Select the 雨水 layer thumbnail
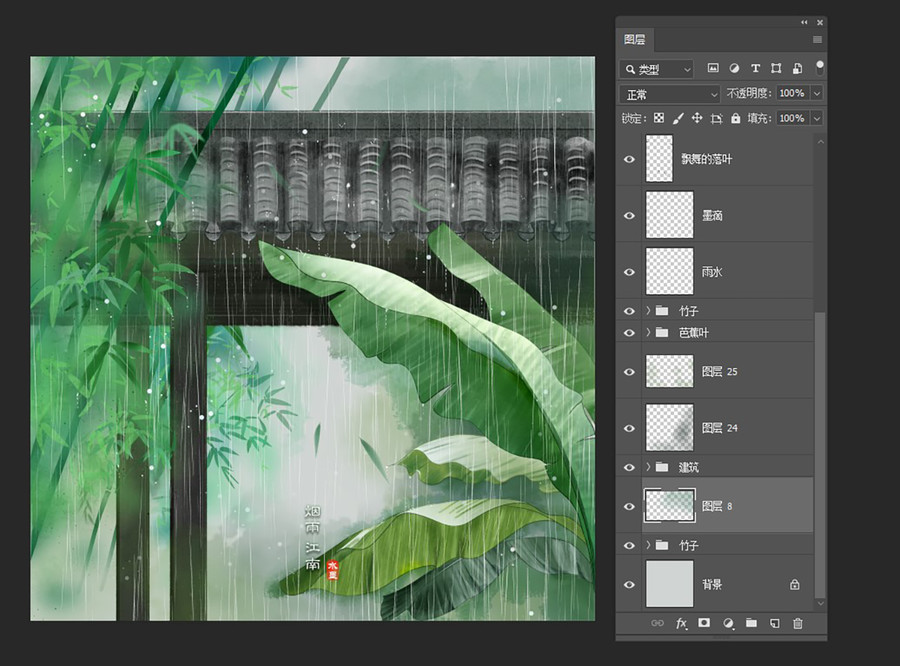 coord(669,271)
